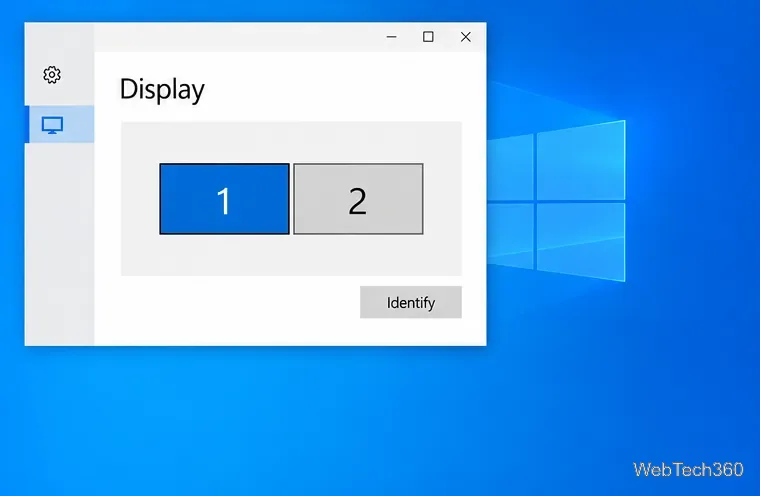
Task: Select the Display monitor icon in sidebar
Action: click(x=52, y=125)
